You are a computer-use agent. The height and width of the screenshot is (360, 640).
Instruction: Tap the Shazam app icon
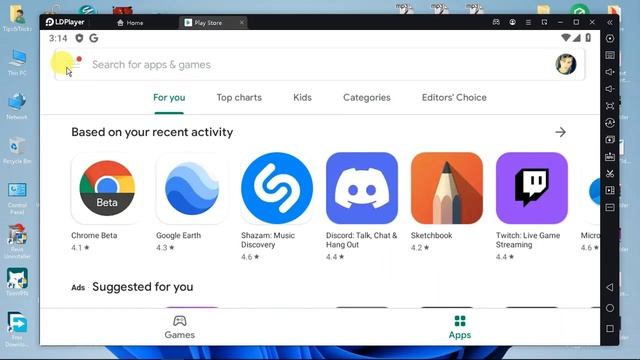tap(277, 188)
